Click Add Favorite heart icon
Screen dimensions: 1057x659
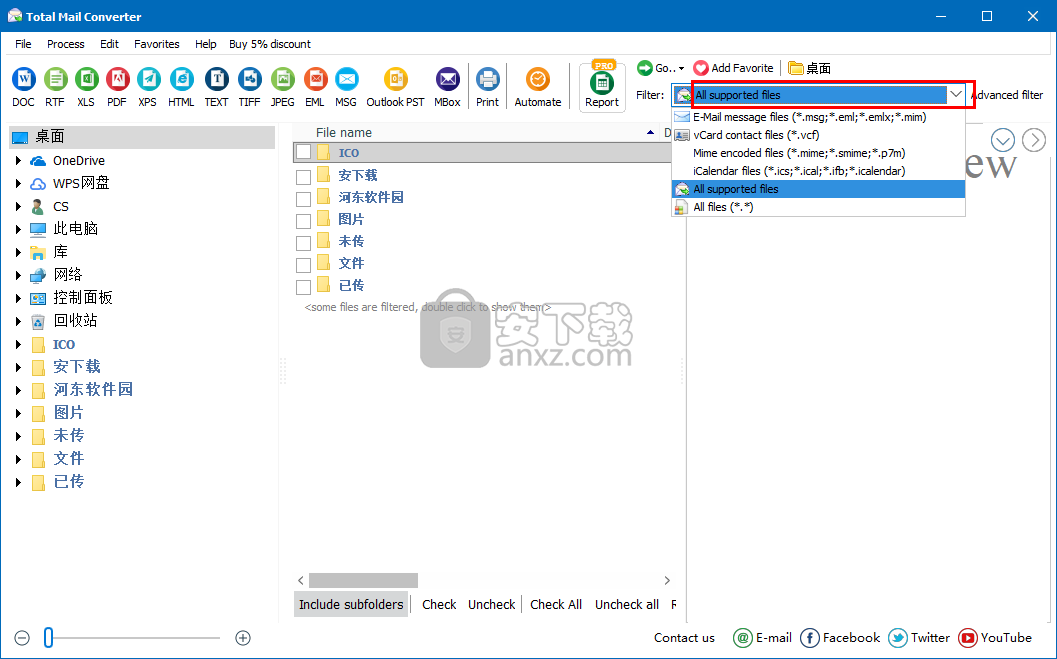(701, 68)
